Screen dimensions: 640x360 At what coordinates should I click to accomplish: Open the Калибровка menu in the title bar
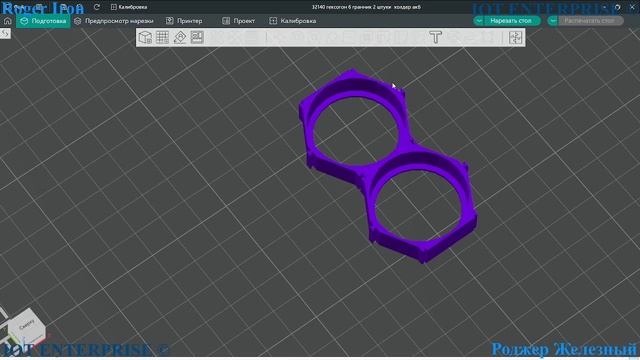(x=129, y=7)
